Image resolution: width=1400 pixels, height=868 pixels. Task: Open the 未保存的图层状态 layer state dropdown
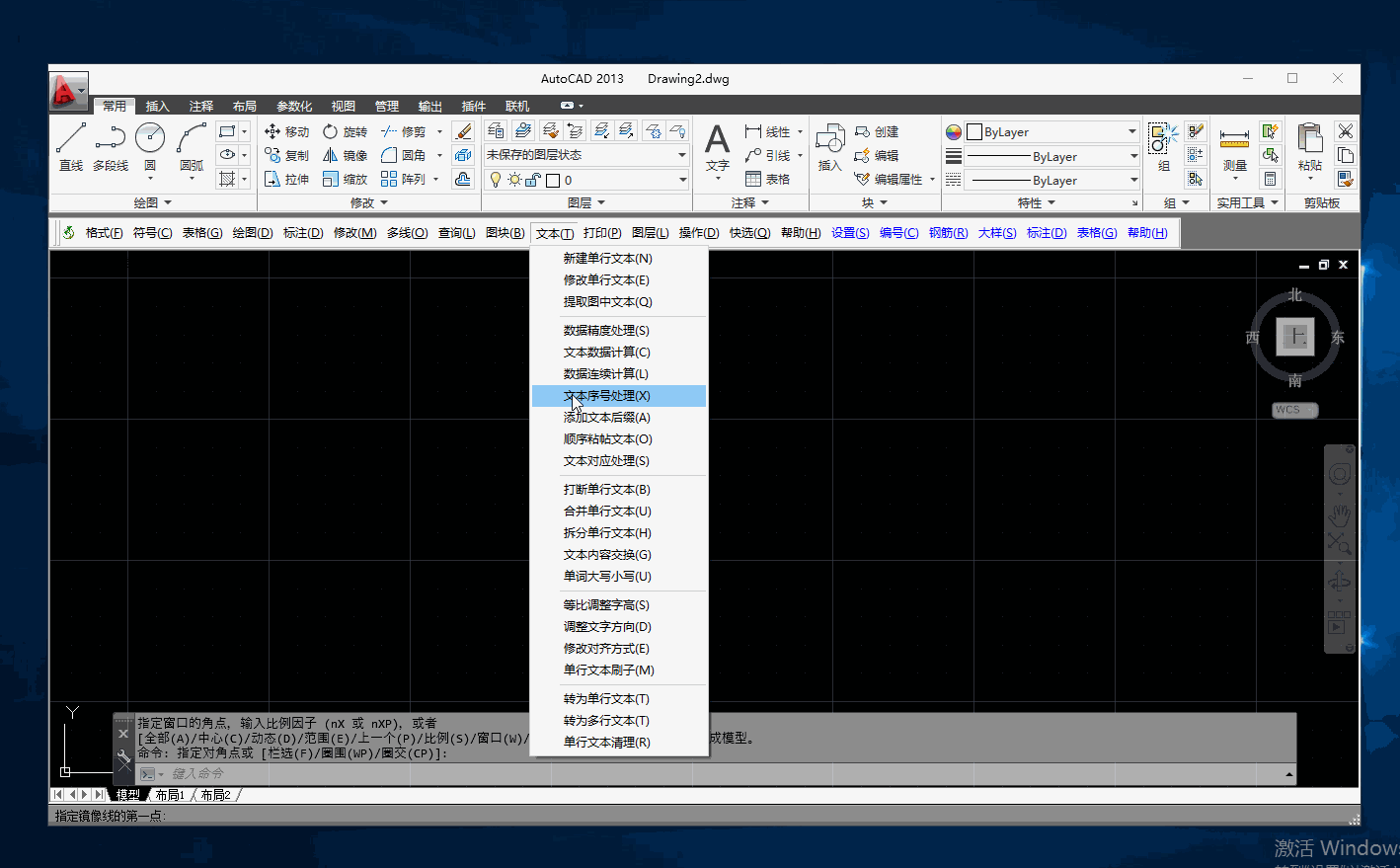pyautogui.click(x=586, y=155)
